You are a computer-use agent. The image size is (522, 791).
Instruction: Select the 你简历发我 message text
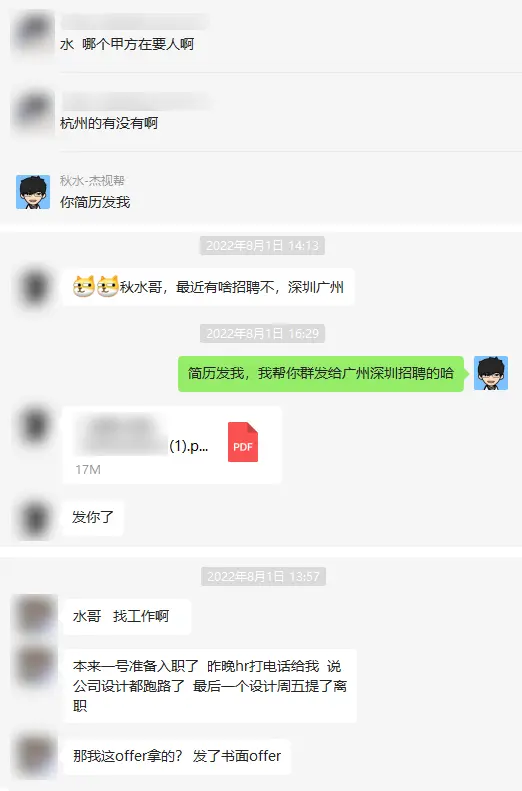pyautogui.click(x=95, y=202)
